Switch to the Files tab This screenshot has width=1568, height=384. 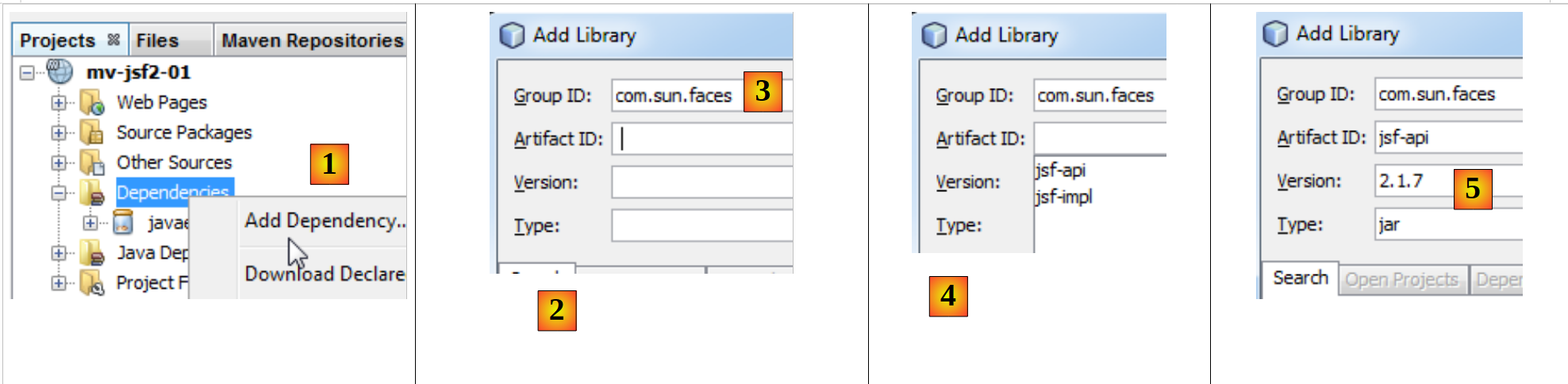[x=157, y=40]
